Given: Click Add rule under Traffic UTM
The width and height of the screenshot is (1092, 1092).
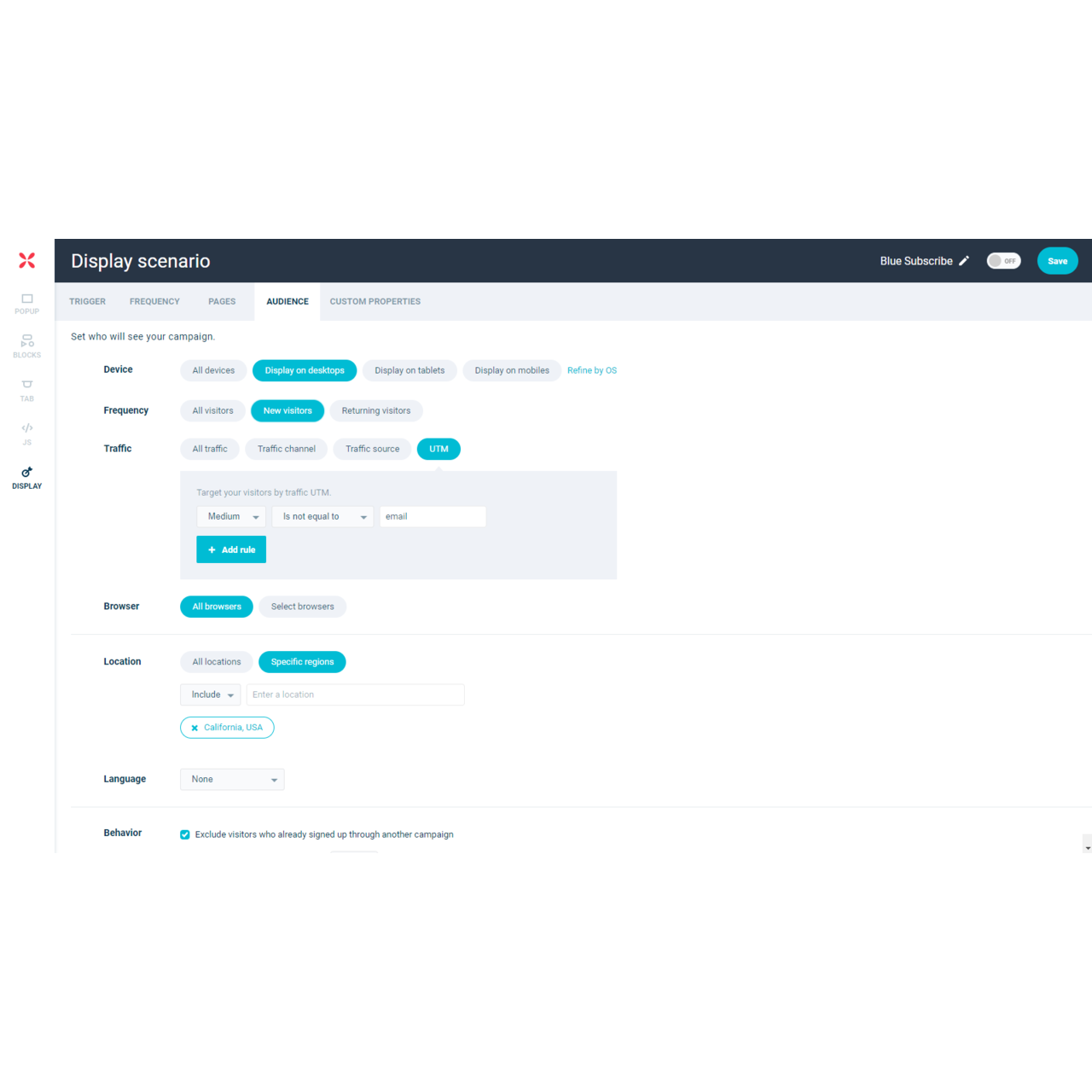Looking at the screenshot, I should 230,549.
